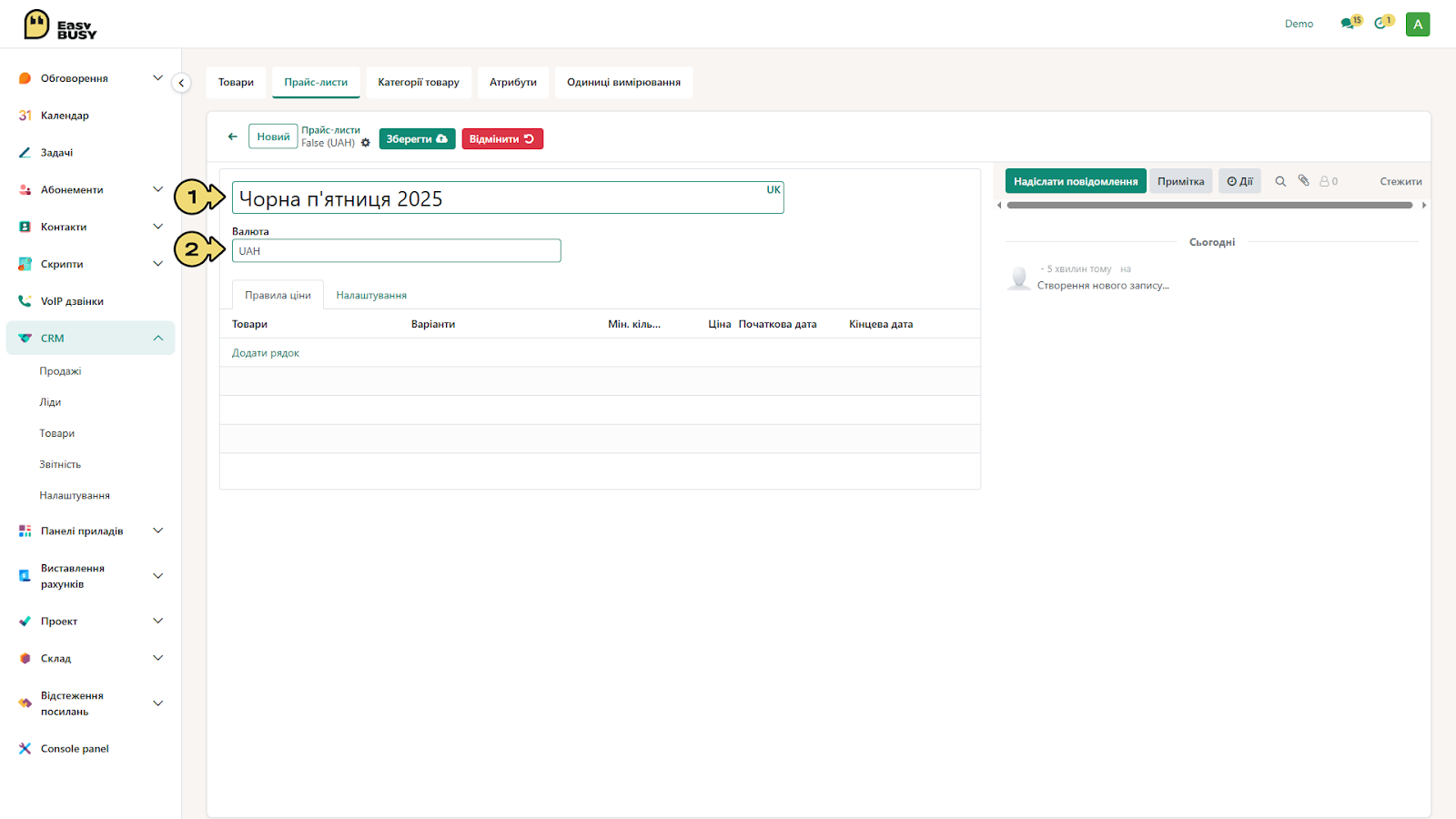The width and height of the screenshot is (1456, 819).
Task: Open the Категорії товару tab
Action: [x=419, y=82]
